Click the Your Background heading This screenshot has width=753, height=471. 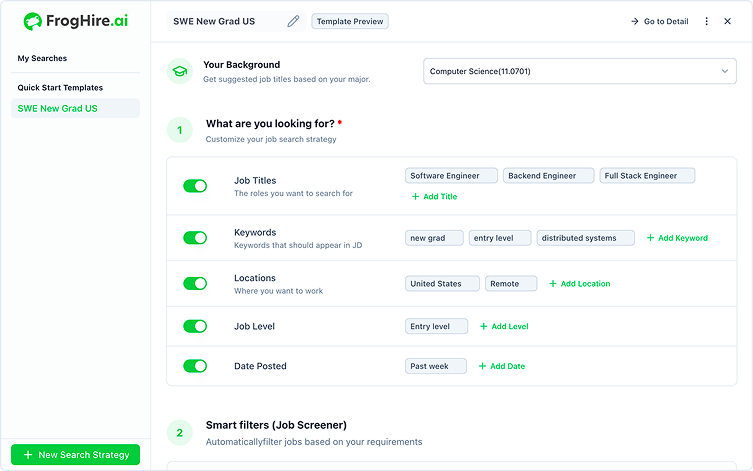tap(242, 65)
